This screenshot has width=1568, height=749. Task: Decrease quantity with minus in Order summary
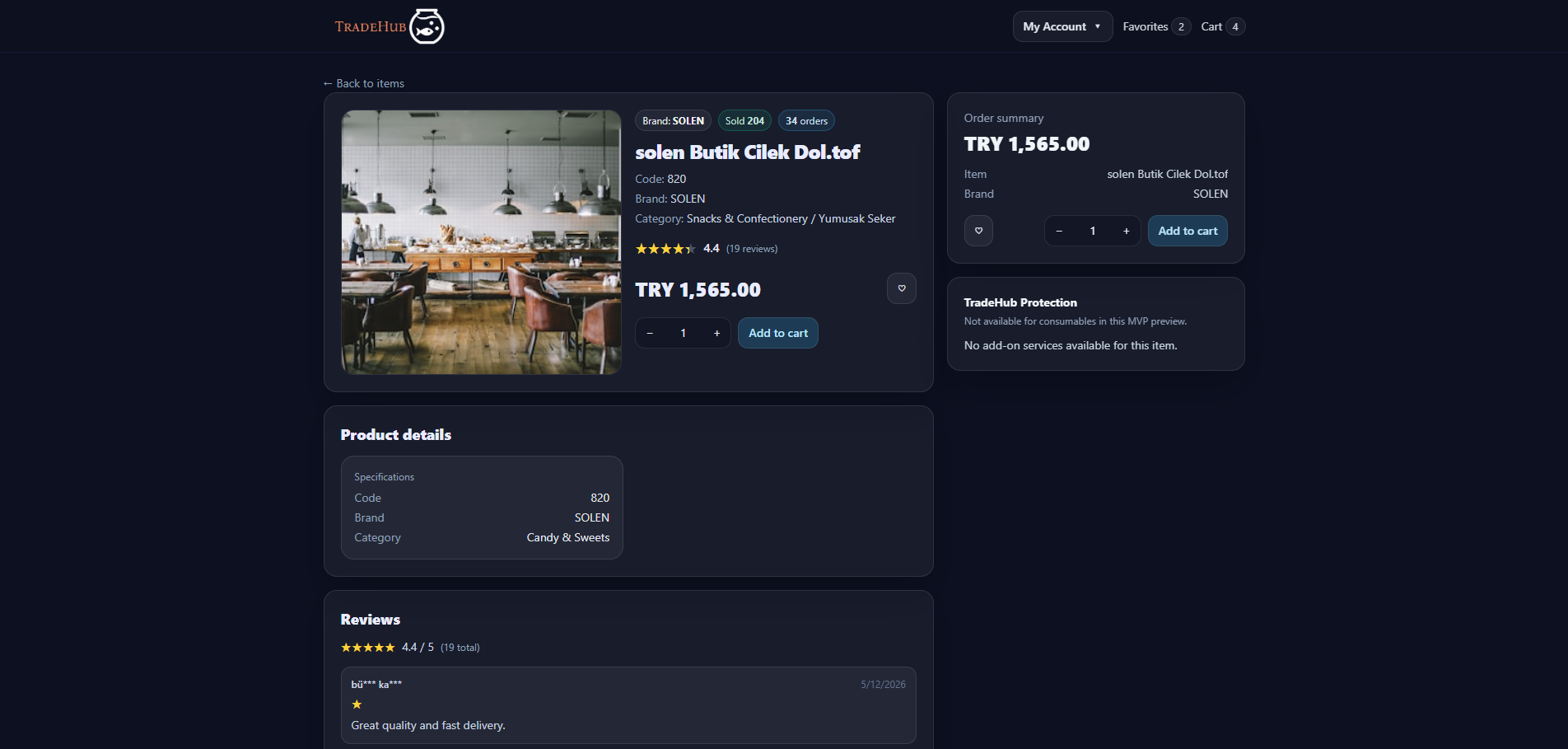click(x=1059, y=231)
